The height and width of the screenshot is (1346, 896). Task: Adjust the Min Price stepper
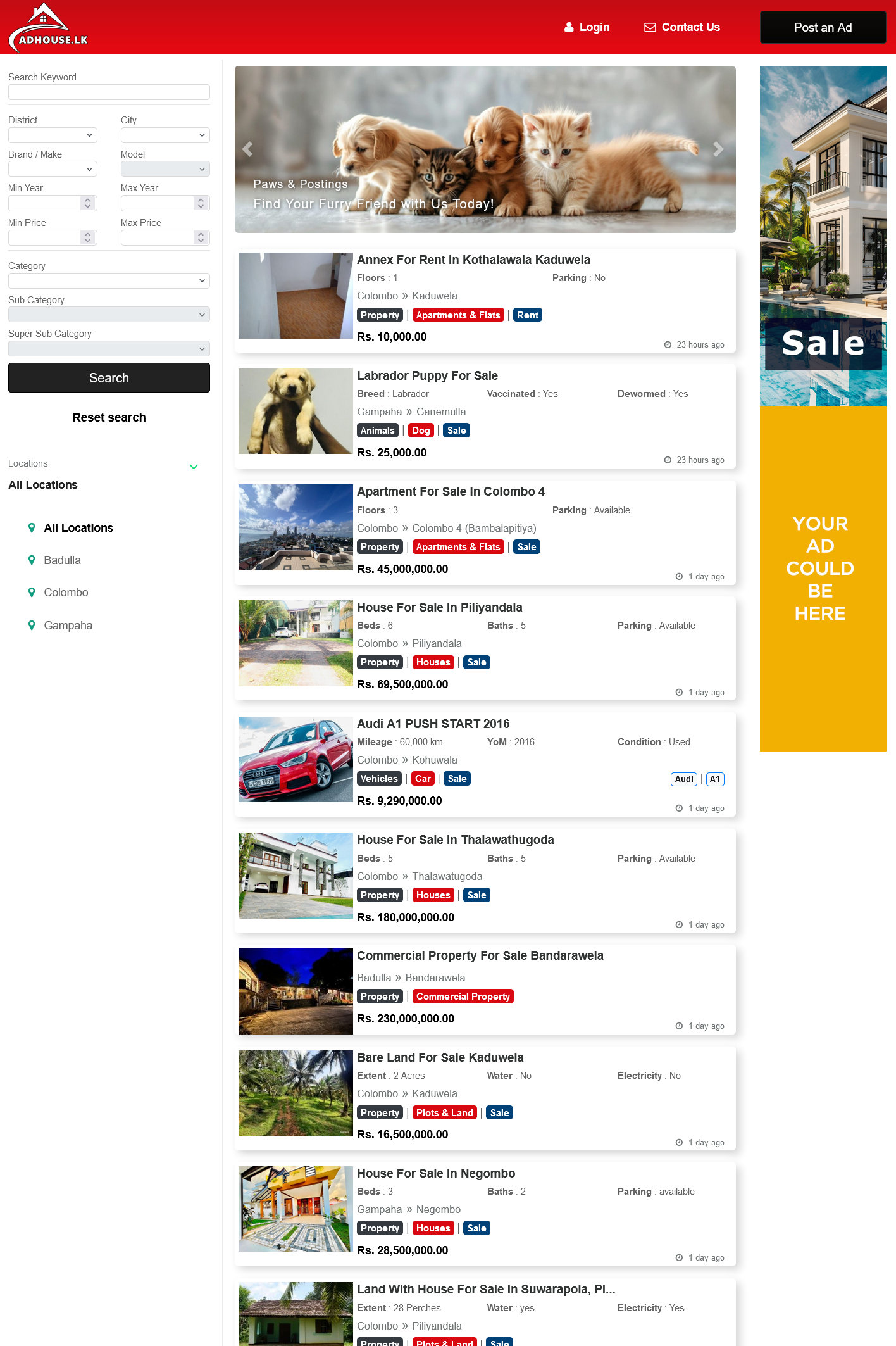coord(87,237)
